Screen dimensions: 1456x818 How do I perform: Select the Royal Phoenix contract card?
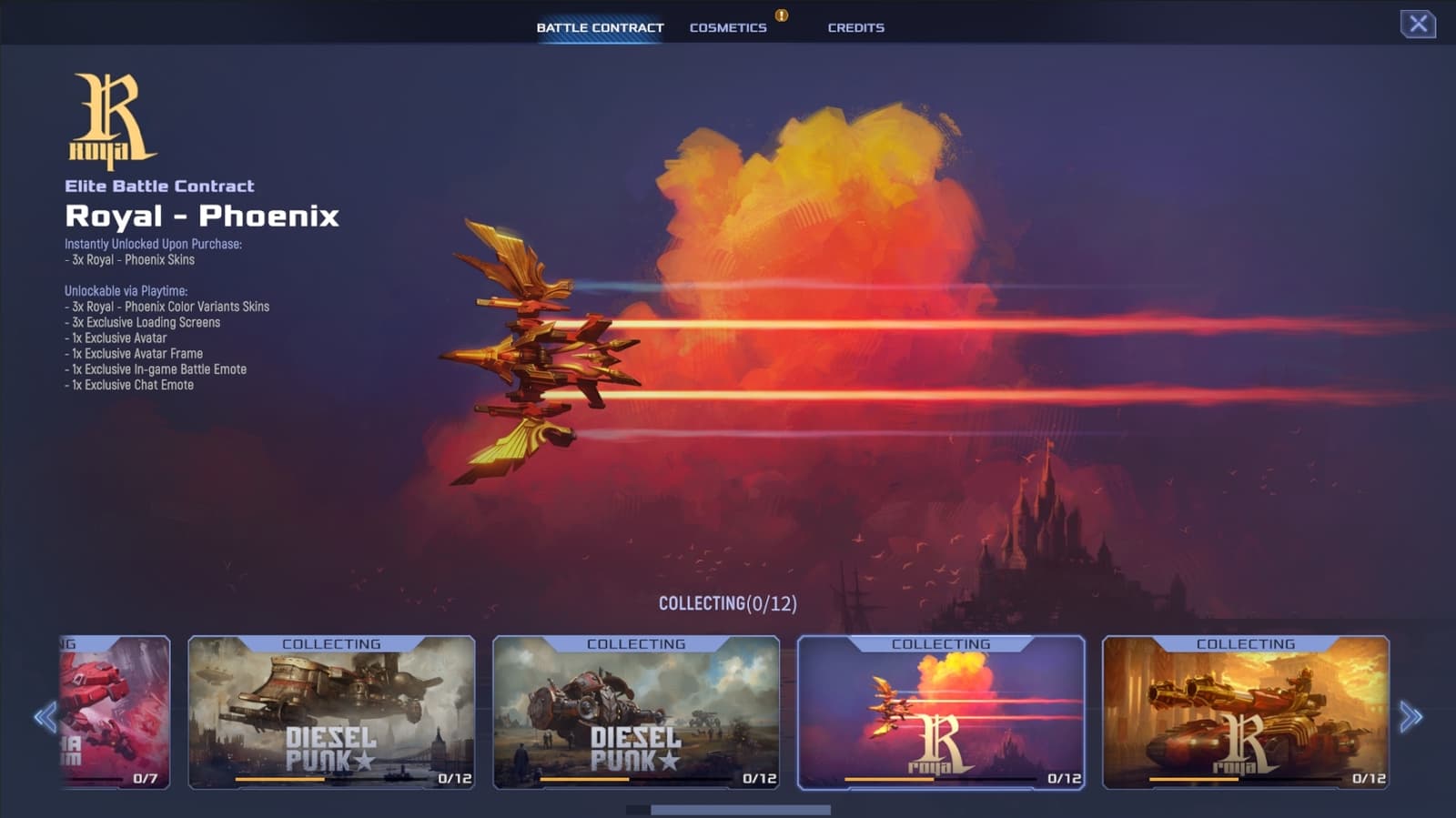(x=941, y=712)
